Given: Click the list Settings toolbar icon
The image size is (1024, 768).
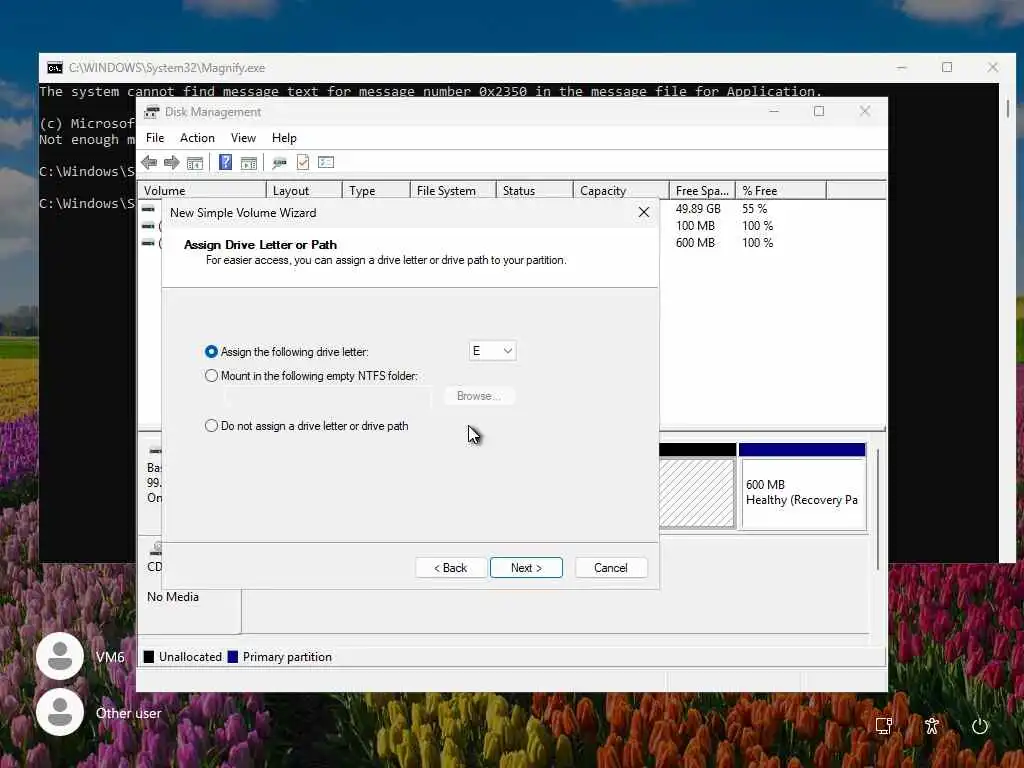Looking at the screenshot, I should coord(326,162).
